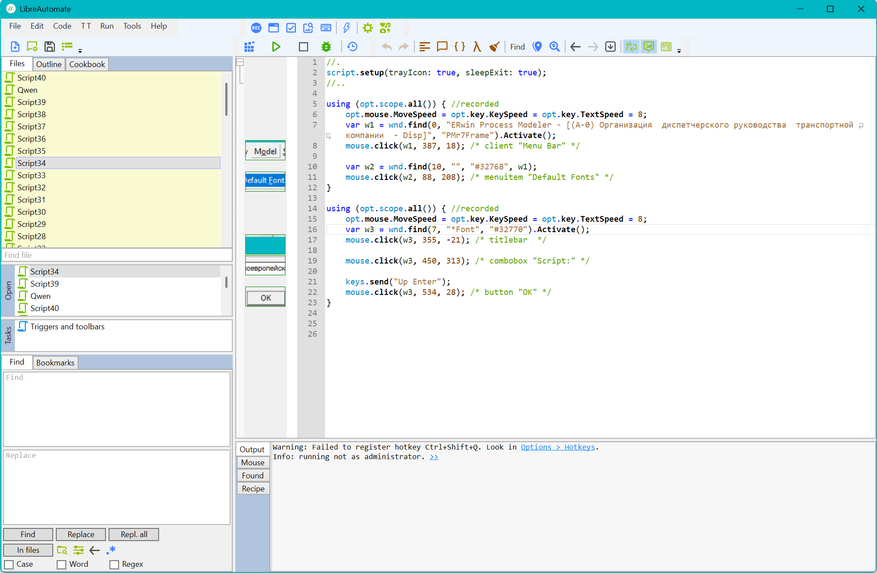The width and height of the screenshot is (877, 573).
Task: Run script with green play icon
Action: [x=276, y=46]
